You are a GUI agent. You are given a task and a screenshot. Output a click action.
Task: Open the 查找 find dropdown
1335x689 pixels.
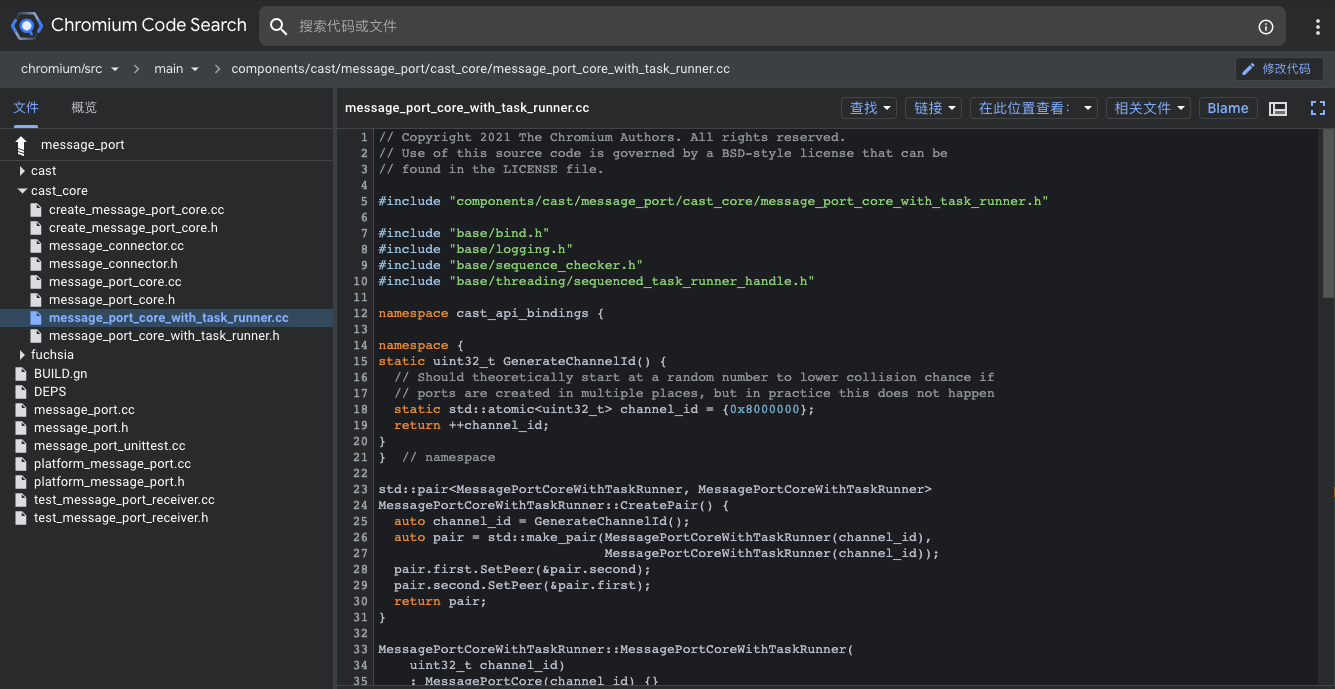[x=871, y=108]
